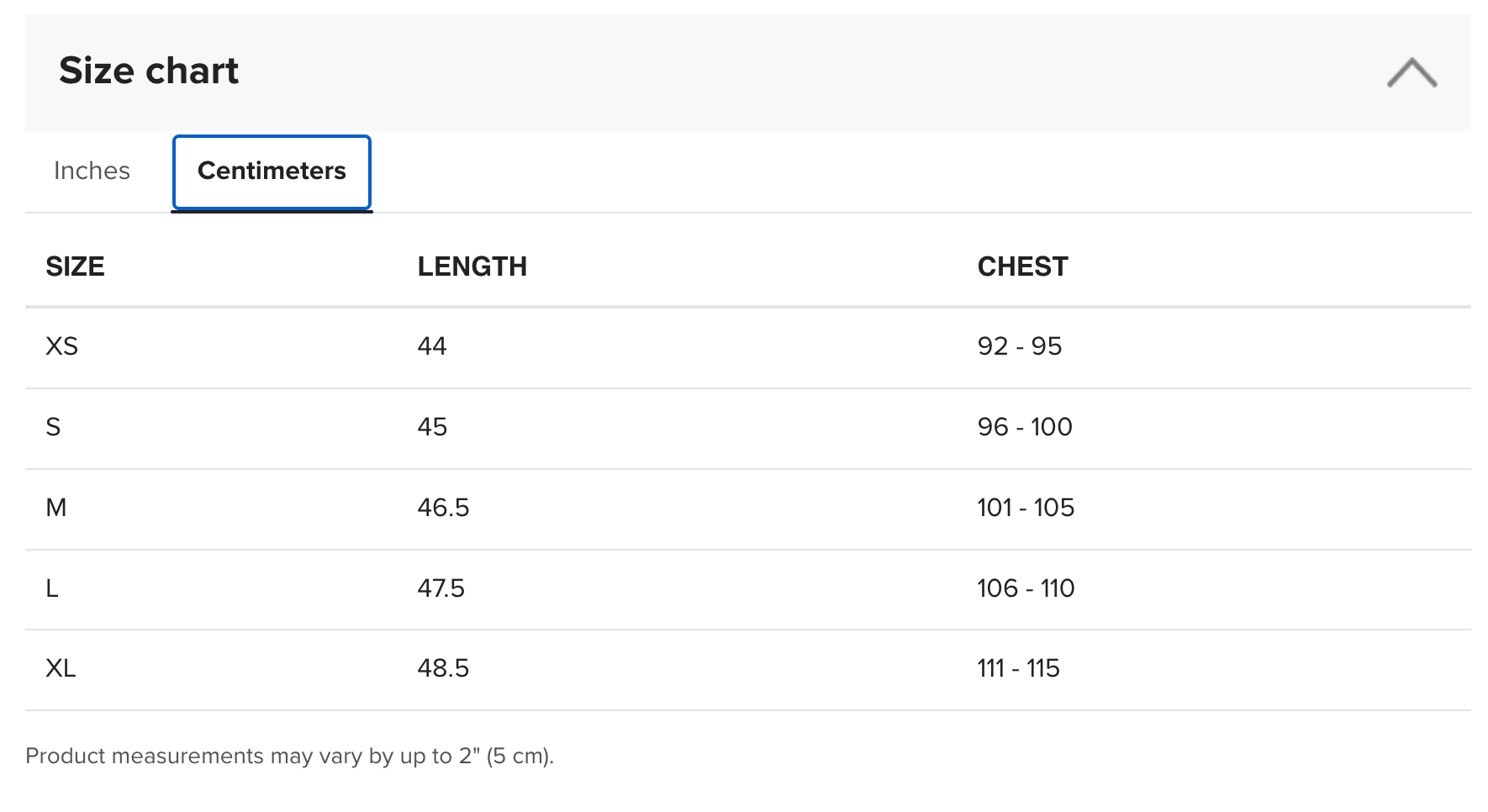This screenshot has height=812, width=1488.
Task: Click the 48.5 length value
Action: [x=443, y=668]
